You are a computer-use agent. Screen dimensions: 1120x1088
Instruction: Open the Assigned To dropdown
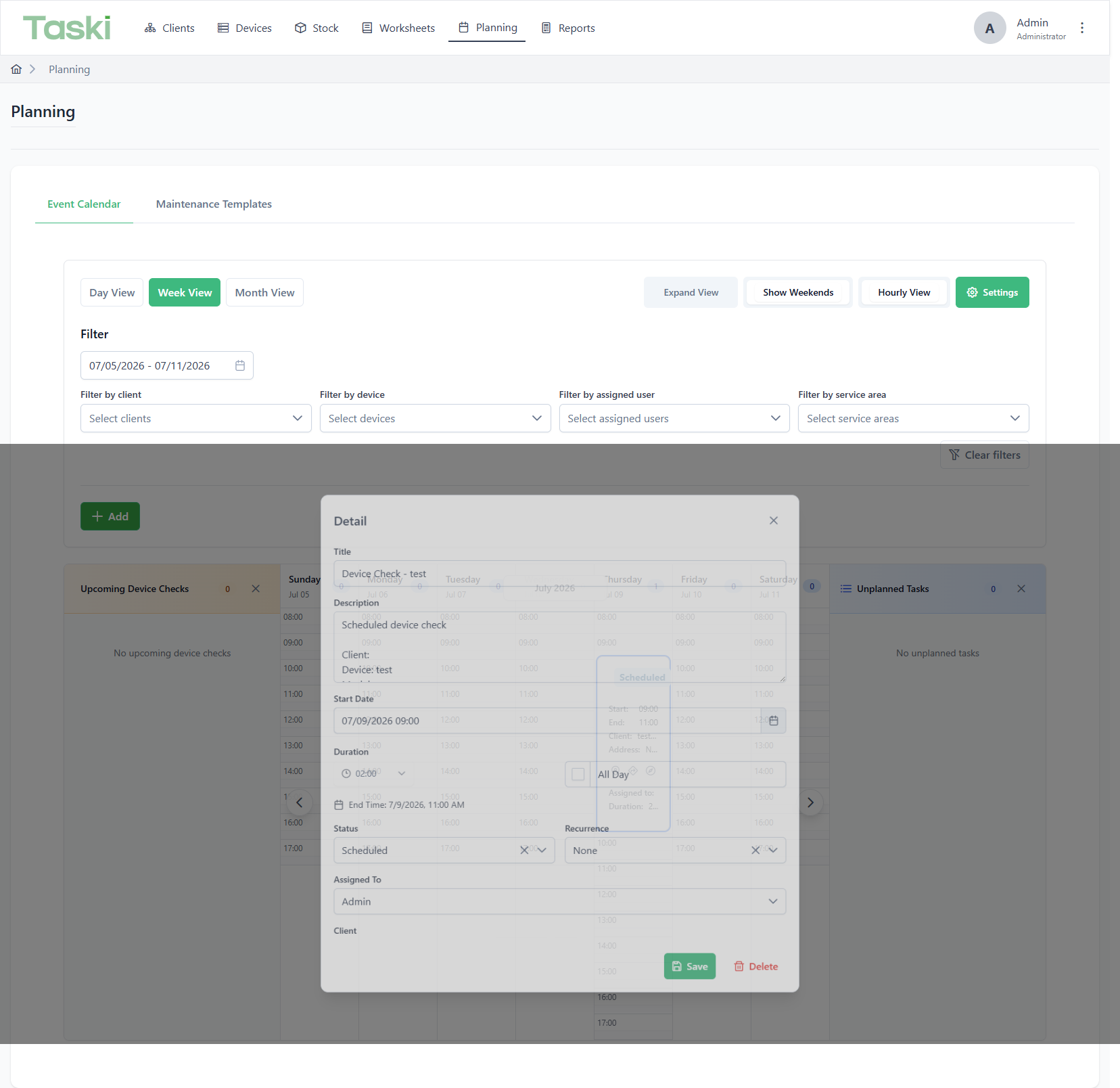point(560,901)
